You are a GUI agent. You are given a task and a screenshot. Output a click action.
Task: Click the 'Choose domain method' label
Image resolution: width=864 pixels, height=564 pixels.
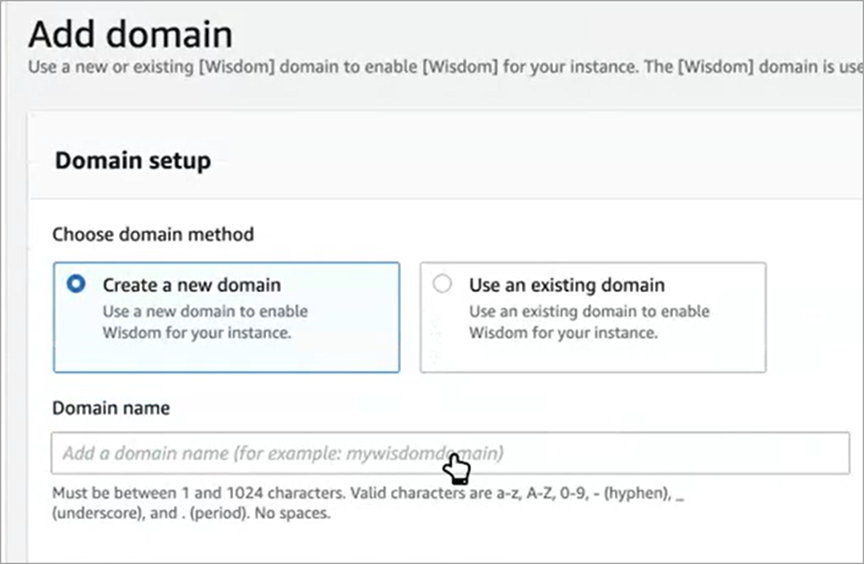(152, 234)
